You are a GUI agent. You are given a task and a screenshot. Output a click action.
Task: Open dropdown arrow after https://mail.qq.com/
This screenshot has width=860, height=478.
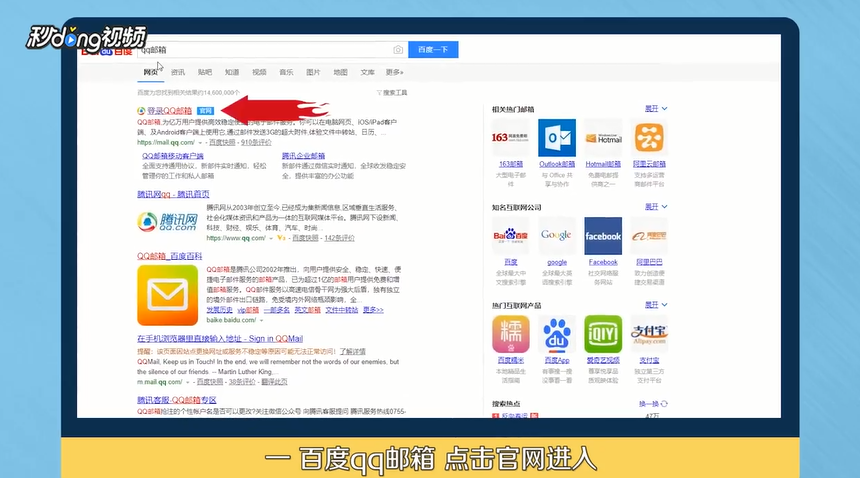tap(200, 143)
